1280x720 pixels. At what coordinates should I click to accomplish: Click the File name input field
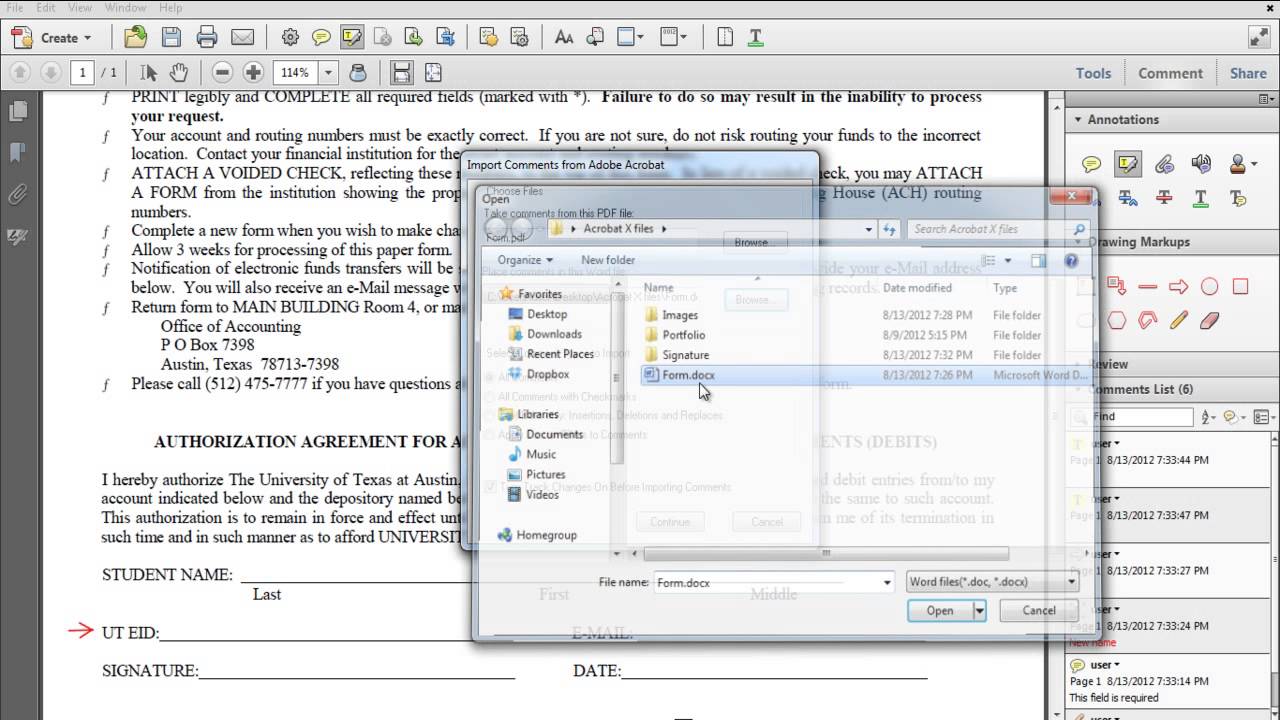(767, 582)
